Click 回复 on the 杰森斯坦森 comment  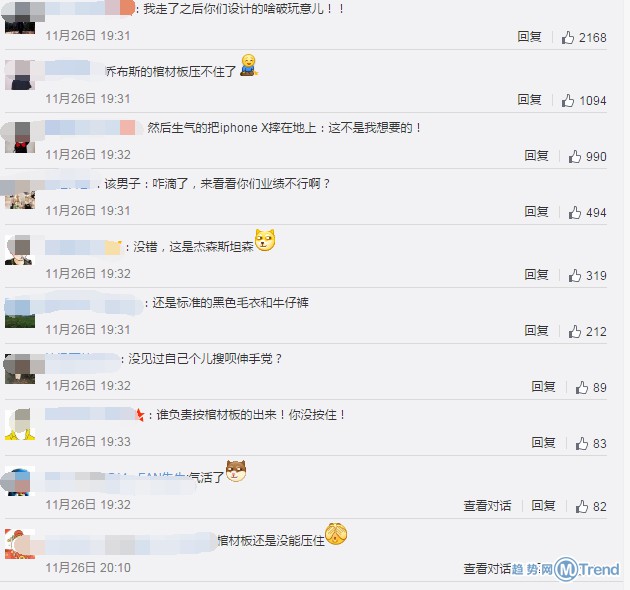(536, 275)
